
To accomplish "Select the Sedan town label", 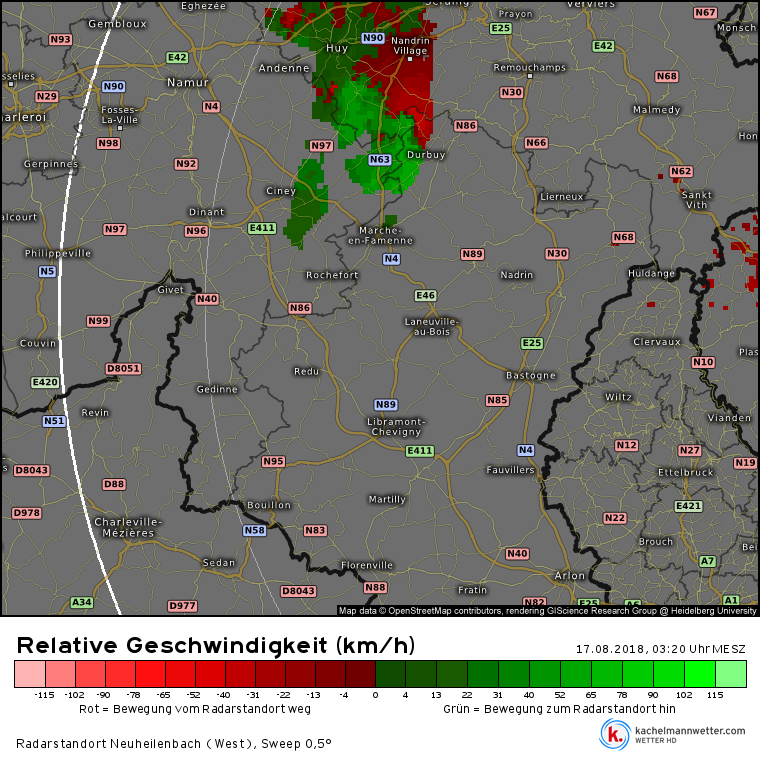I will pyautogui.click(x=219, y=563).
